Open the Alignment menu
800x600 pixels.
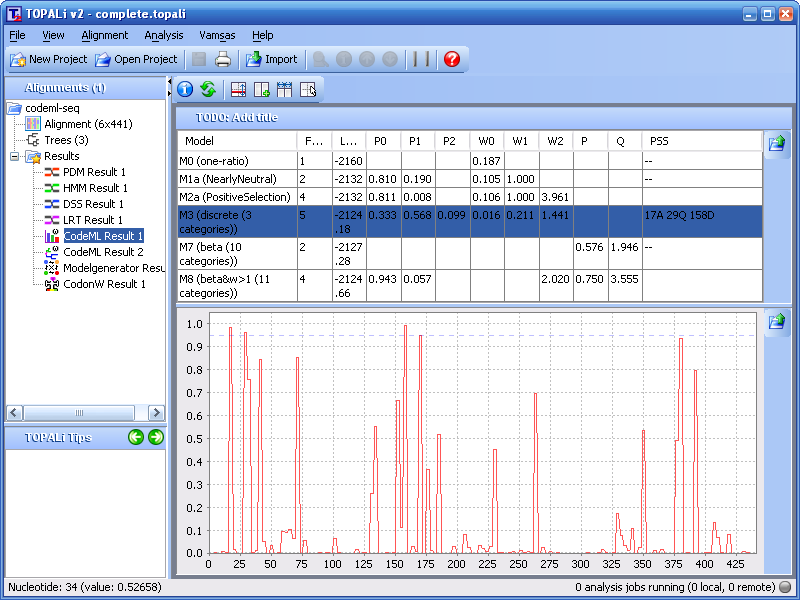(105, 35)
